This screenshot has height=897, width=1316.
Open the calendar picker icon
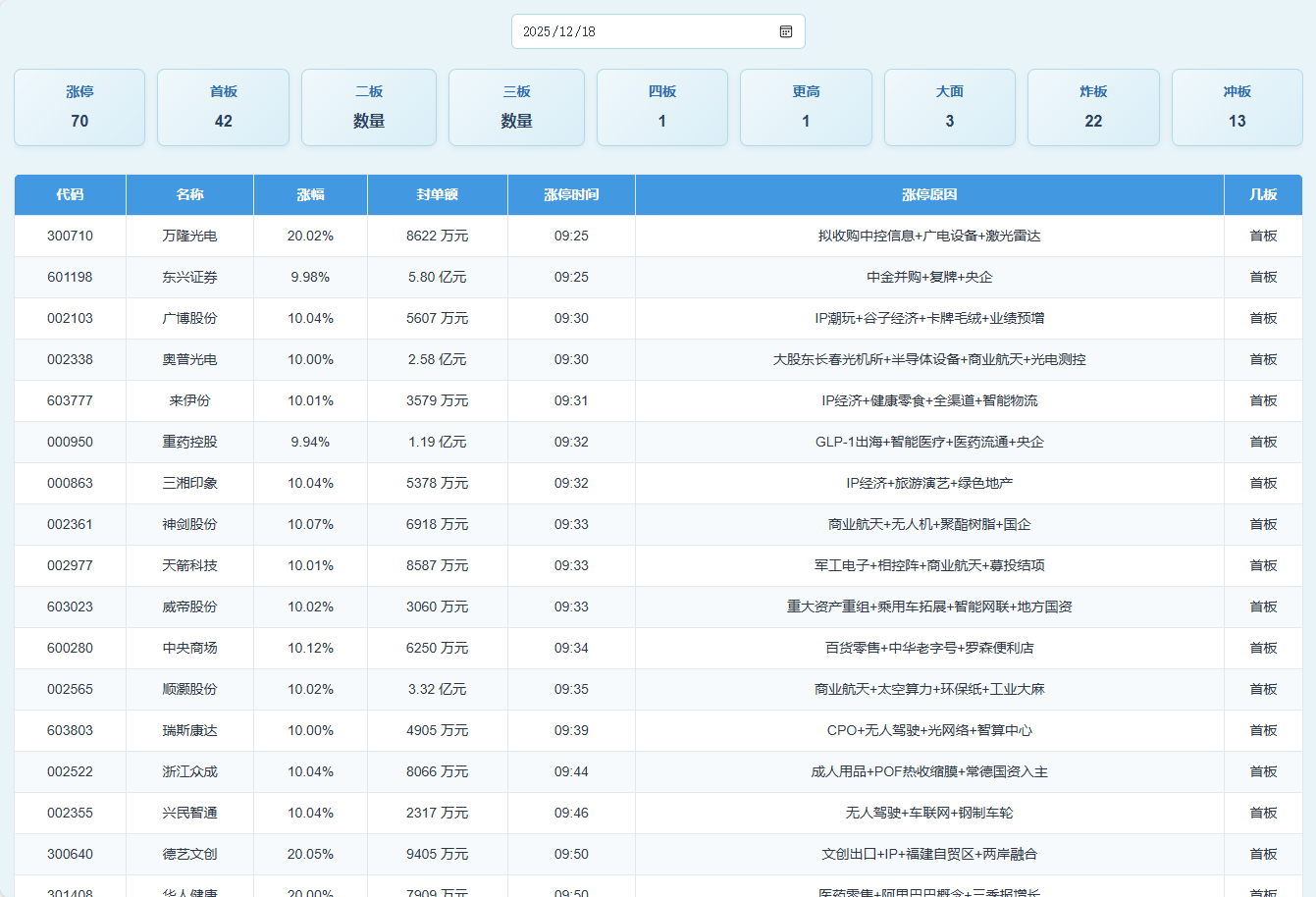coord(786,31)
